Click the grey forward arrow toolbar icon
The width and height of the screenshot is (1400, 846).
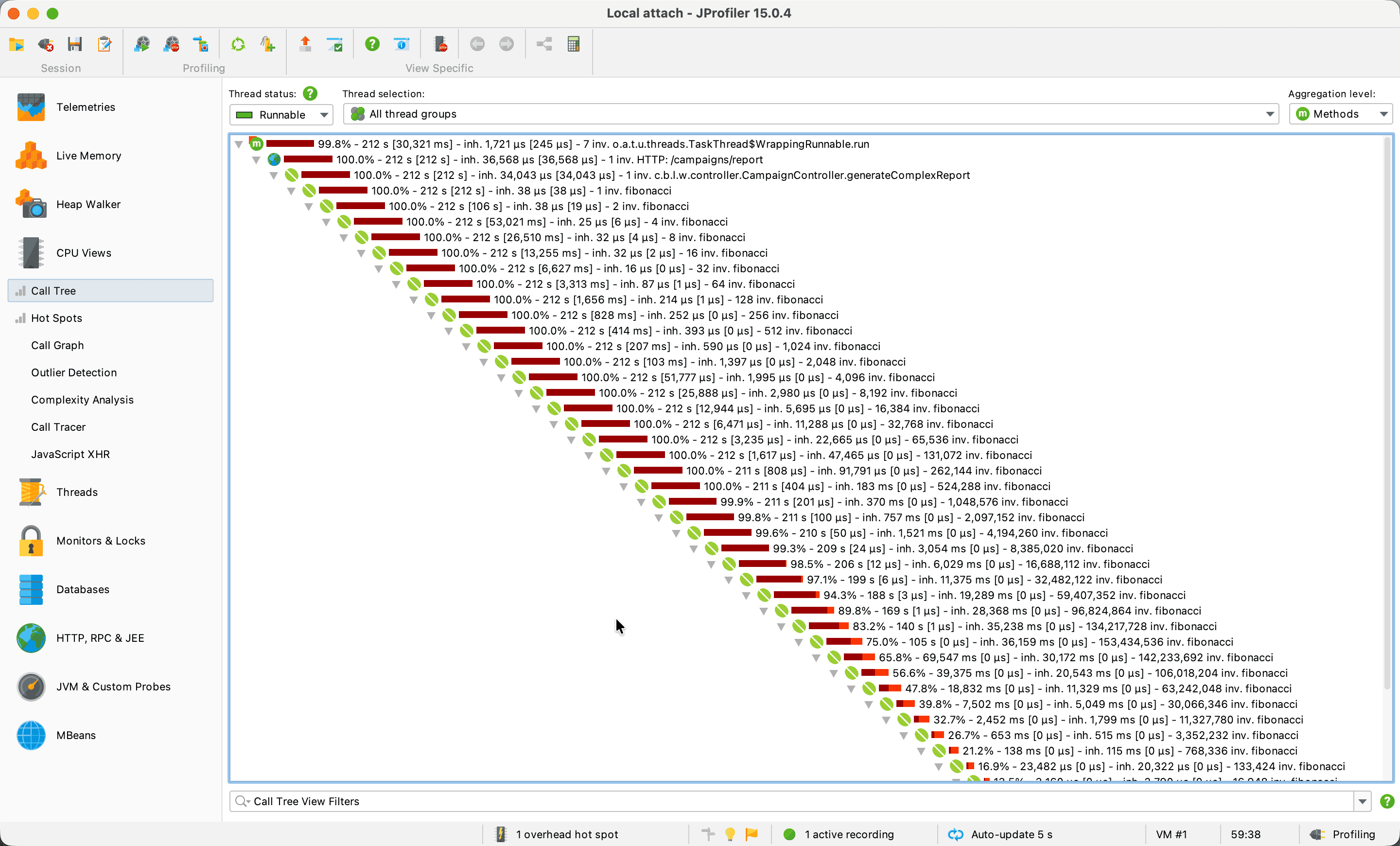[506, 44]
